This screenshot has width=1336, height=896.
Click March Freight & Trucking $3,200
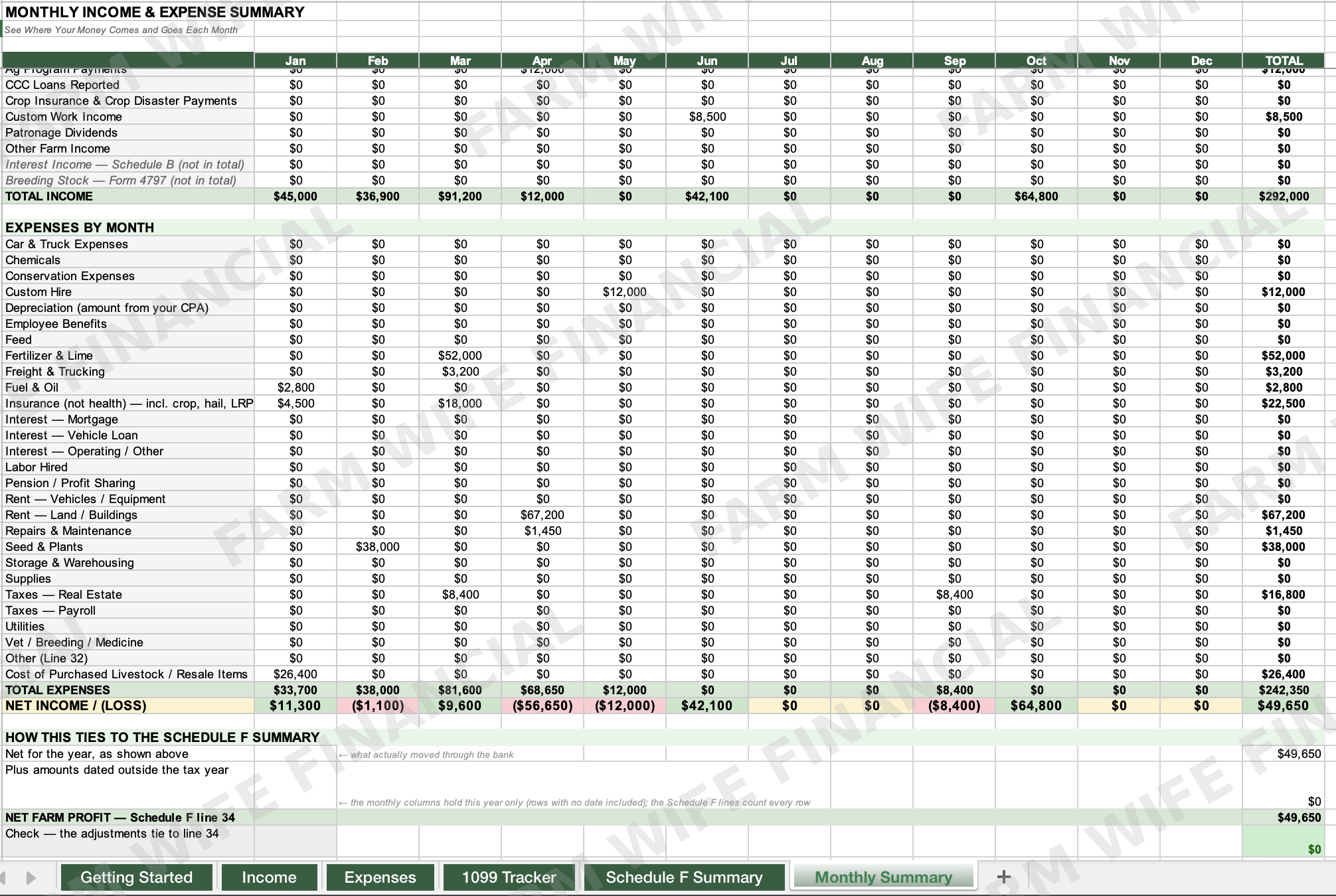coord(460,372)
